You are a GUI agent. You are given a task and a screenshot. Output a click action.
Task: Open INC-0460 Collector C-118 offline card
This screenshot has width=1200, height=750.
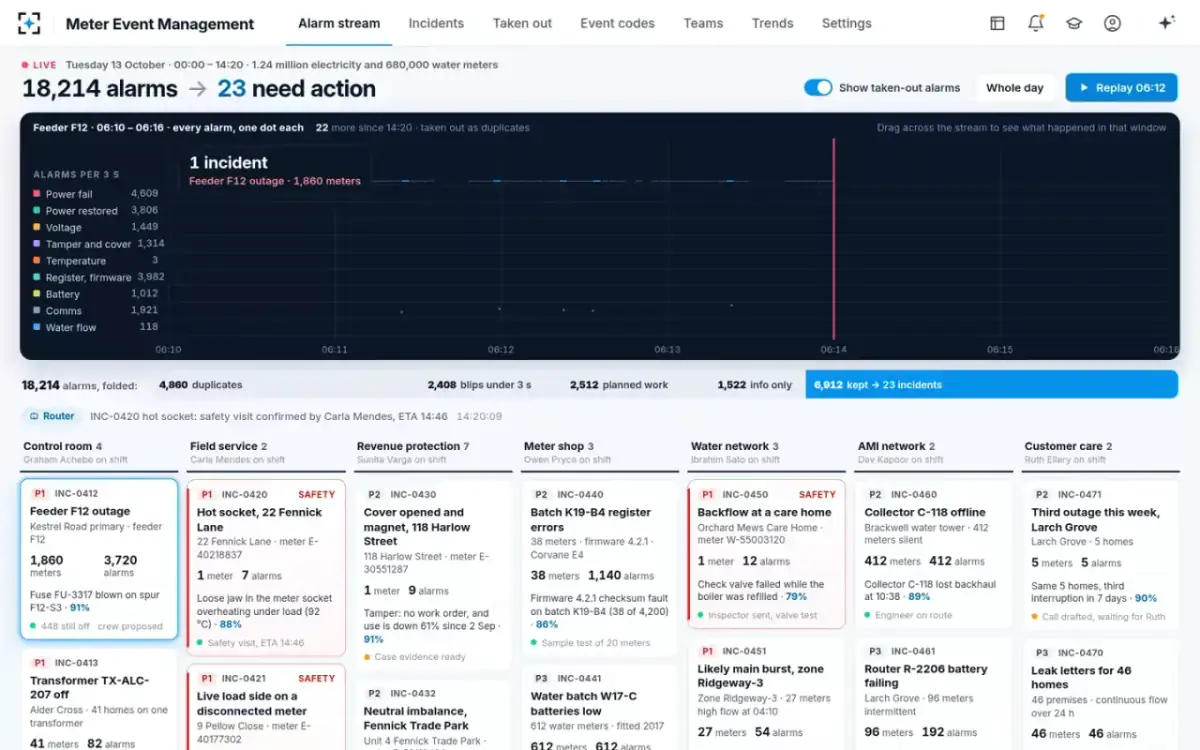(935, 553)
